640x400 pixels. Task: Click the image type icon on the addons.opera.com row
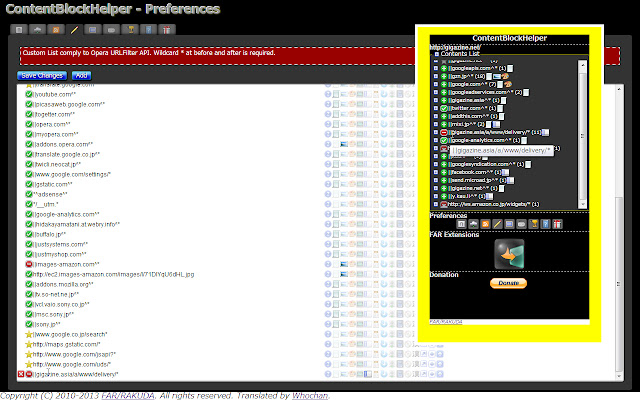(x=344, y=144)
